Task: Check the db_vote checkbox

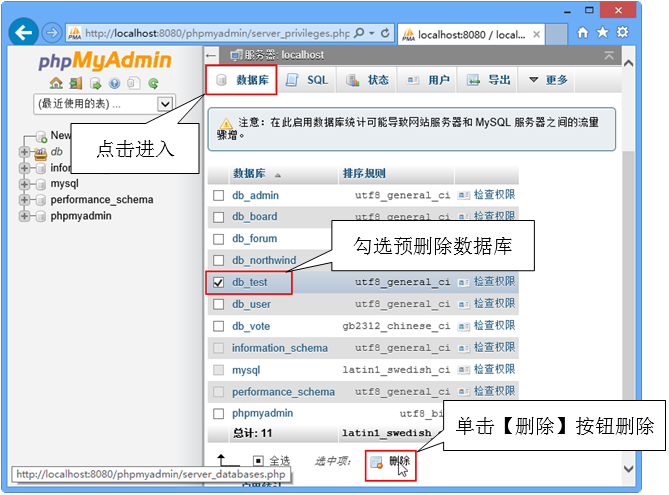Action: [218, 326]
